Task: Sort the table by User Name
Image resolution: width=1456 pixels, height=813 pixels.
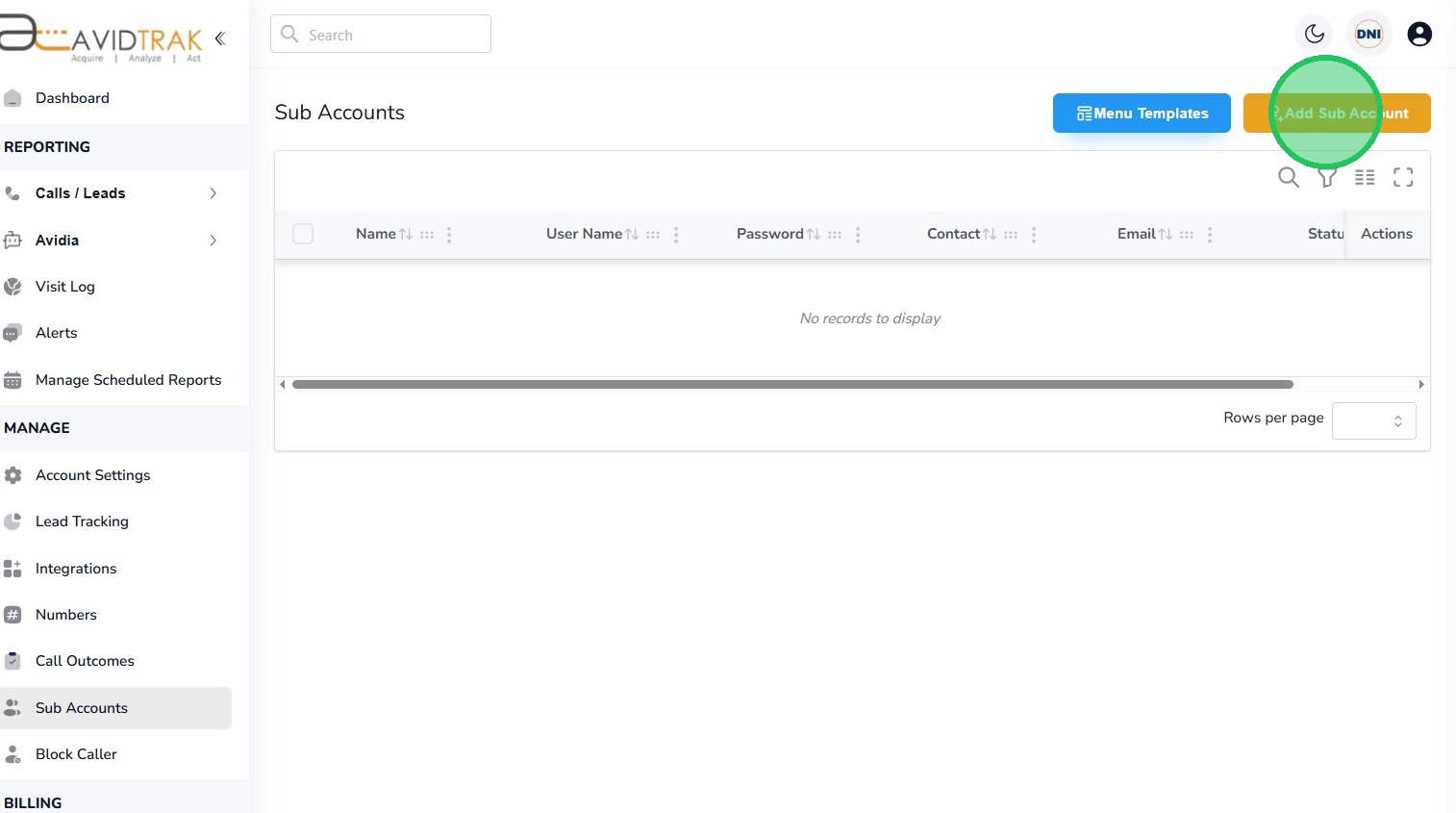Action: 632,234
